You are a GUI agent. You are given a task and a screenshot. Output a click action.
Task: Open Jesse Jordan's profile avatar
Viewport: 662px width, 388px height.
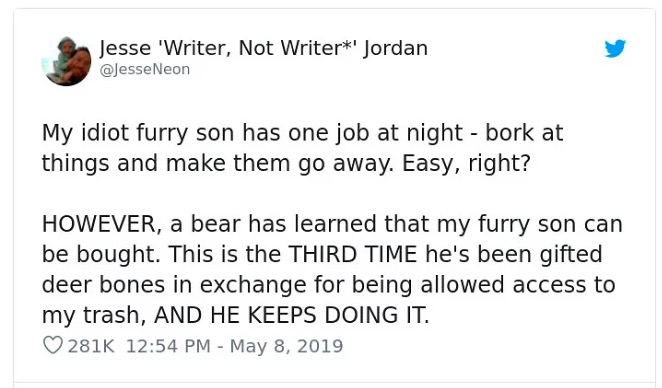67,61
